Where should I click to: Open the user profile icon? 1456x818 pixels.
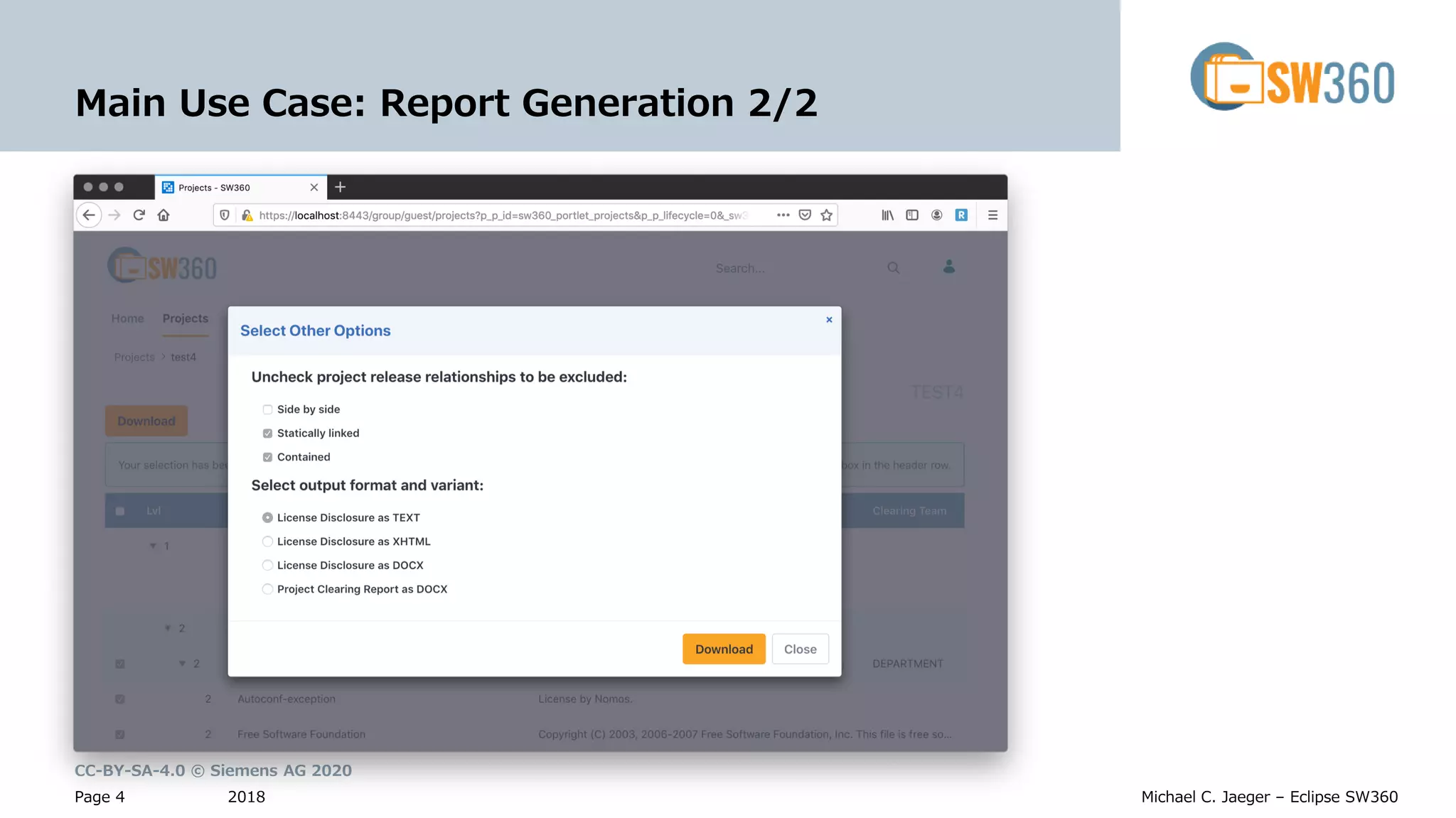(949, 267)
